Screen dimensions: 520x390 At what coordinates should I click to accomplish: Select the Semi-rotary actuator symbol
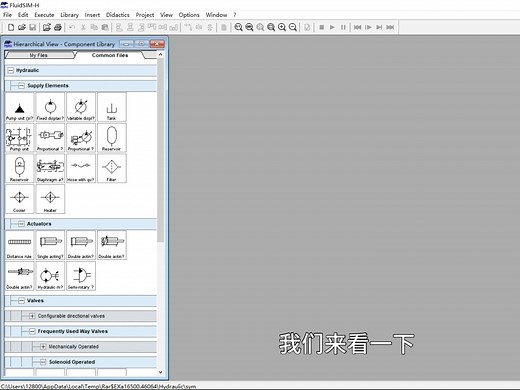coord(81,276)
